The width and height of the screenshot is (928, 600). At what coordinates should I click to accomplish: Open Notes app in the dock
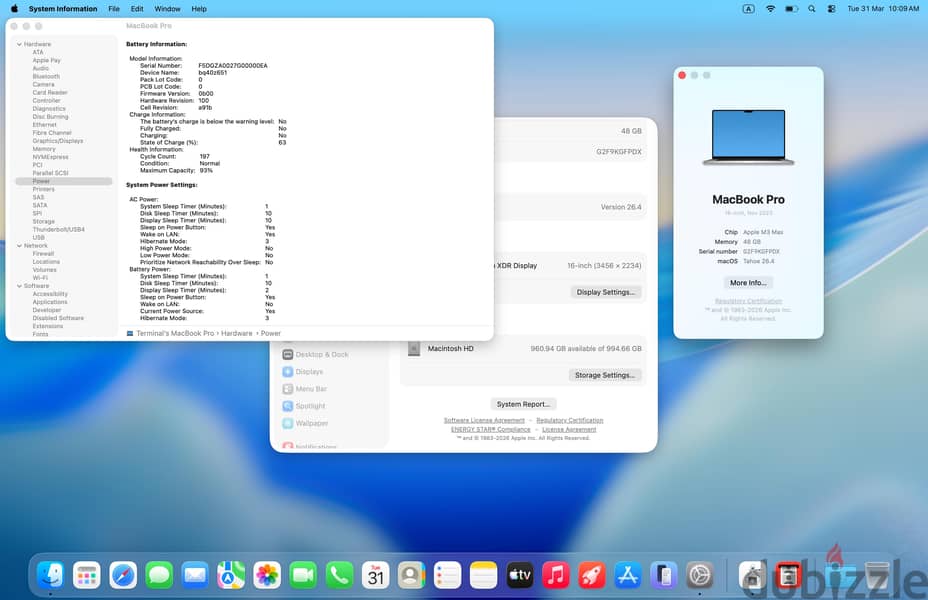tap(484, 575)
